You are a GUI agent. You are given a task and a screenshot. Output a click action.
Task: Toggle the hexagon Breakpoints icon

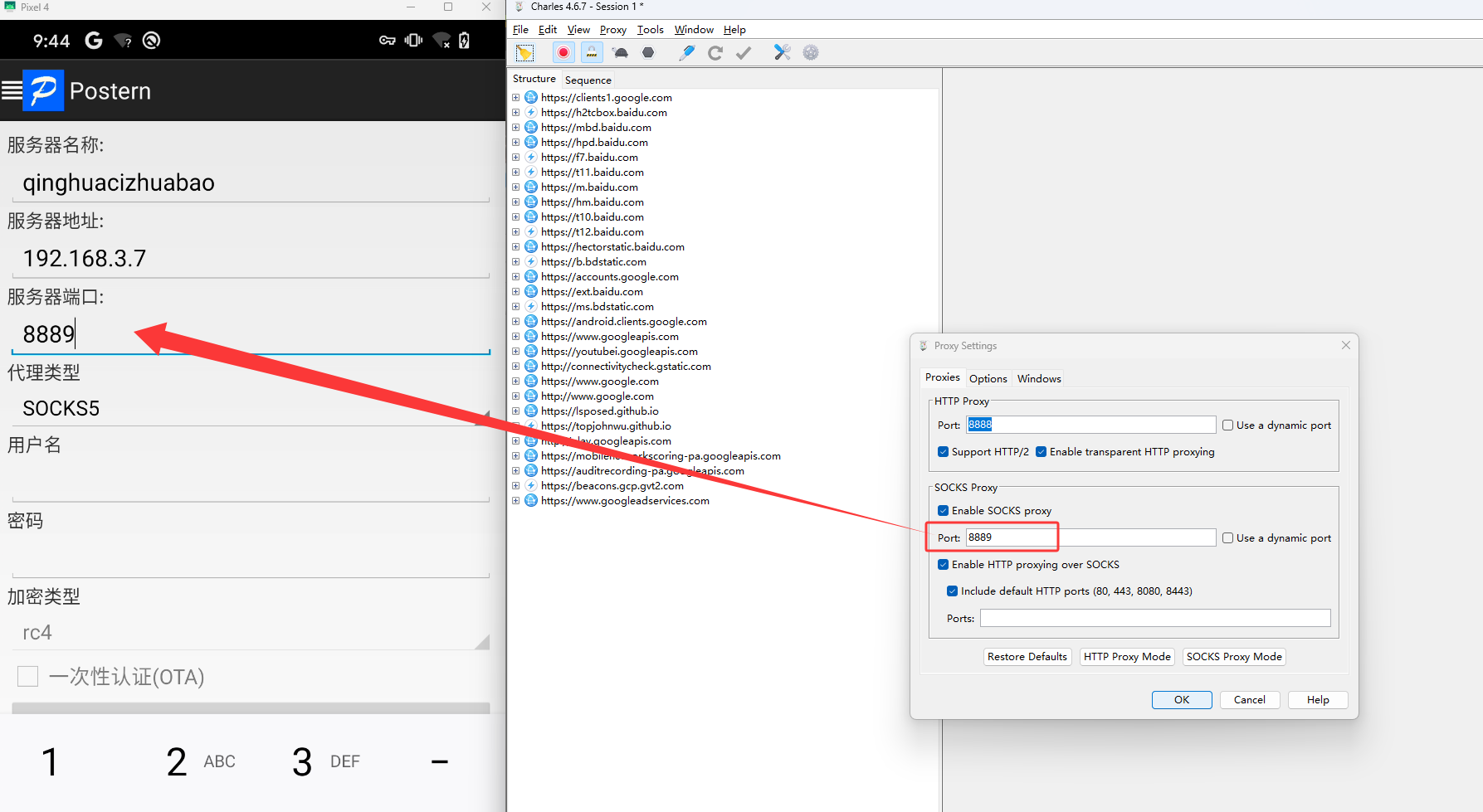click(x=648, y=53)
